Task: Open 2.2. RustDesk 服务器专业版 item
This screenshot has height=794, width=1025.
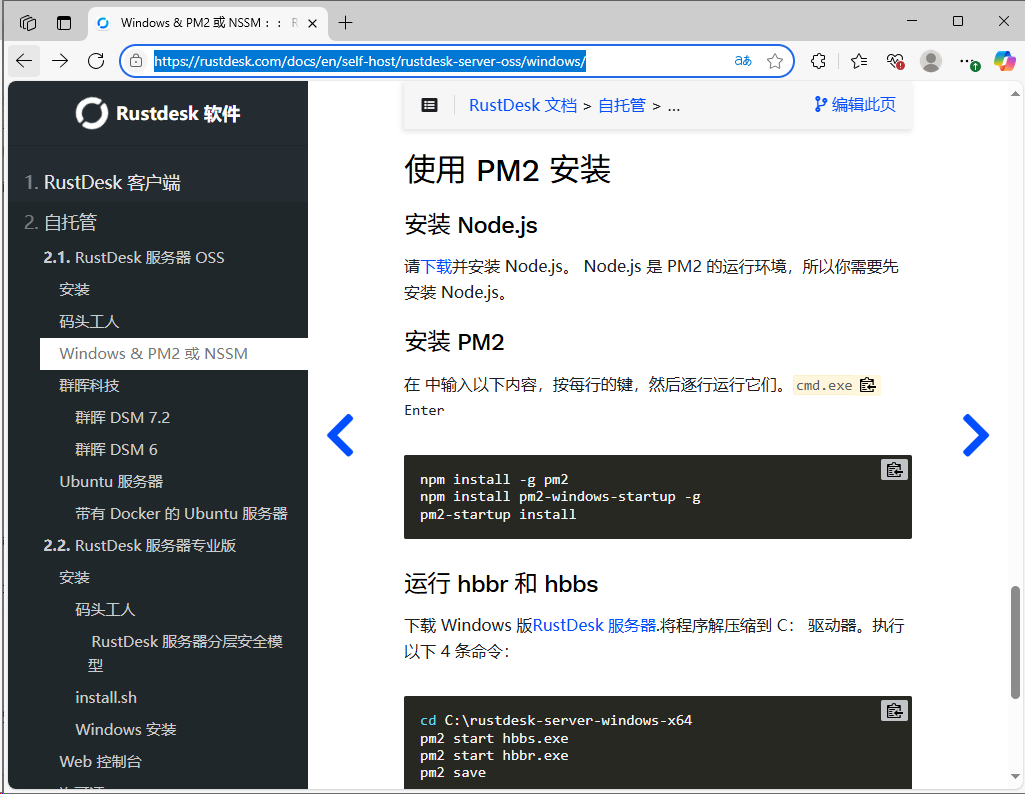Action: (140, 546)
